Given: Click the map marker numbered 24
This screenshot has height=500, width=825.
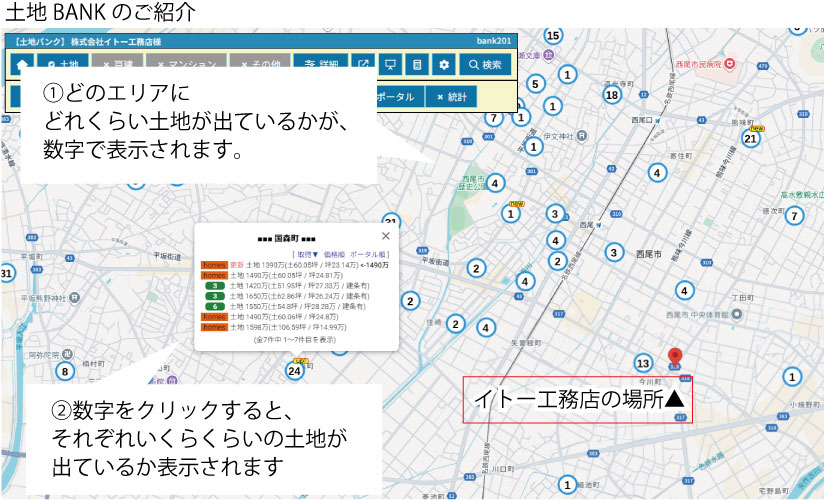Looking at the screenshot, I should pos(294,371).
